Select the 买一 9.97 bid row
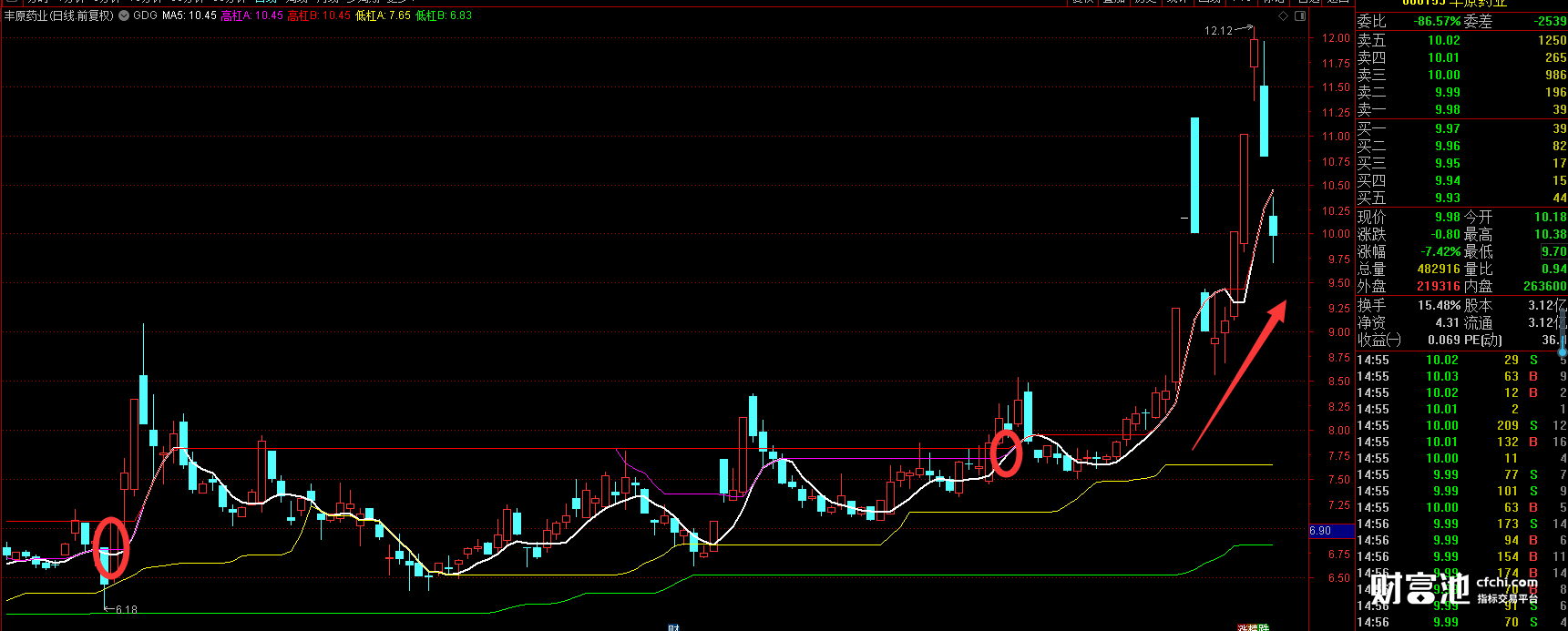The height and width of the screenshot is (631, 1568). (1461, 128)
